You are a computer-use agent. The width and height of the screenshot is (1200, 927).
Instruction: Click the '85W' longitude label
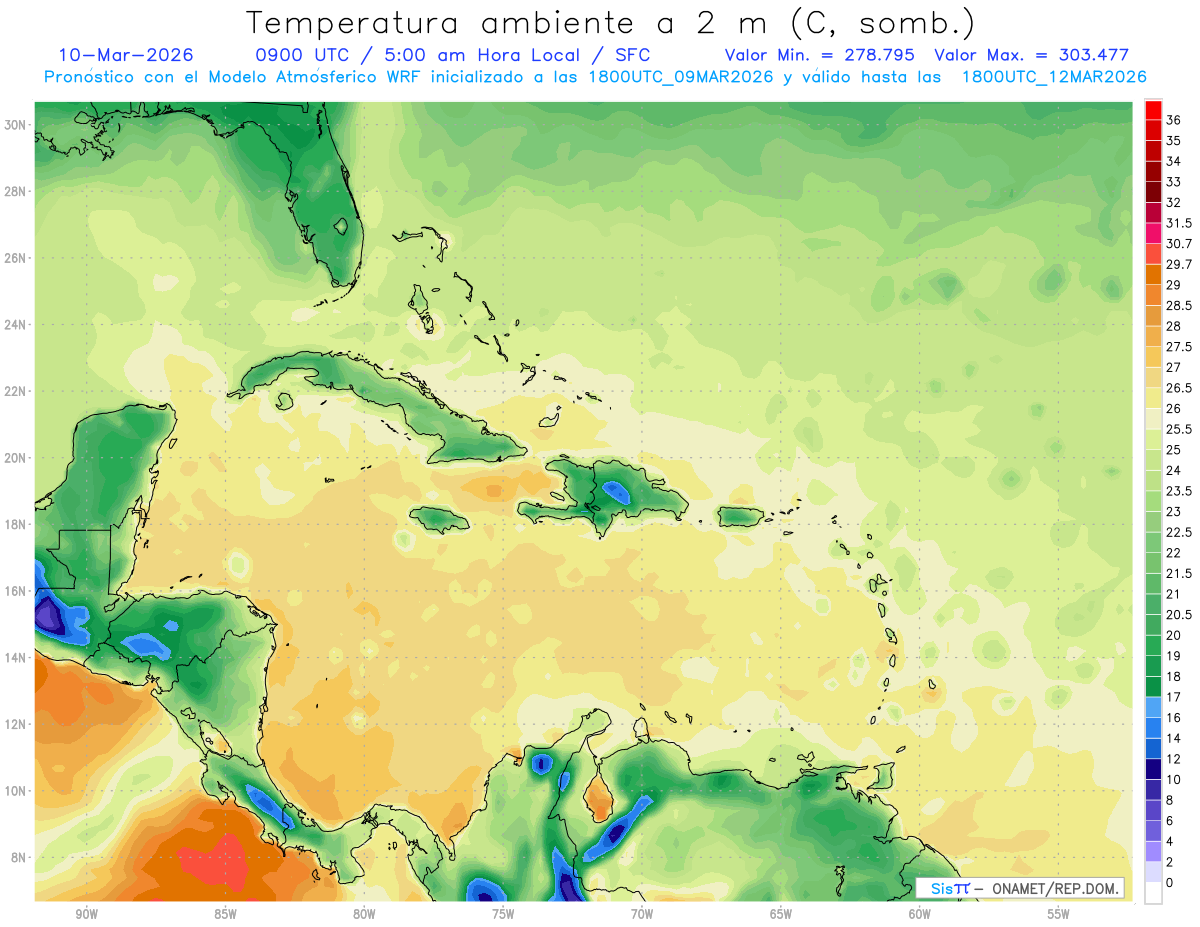tap(225, 914)
